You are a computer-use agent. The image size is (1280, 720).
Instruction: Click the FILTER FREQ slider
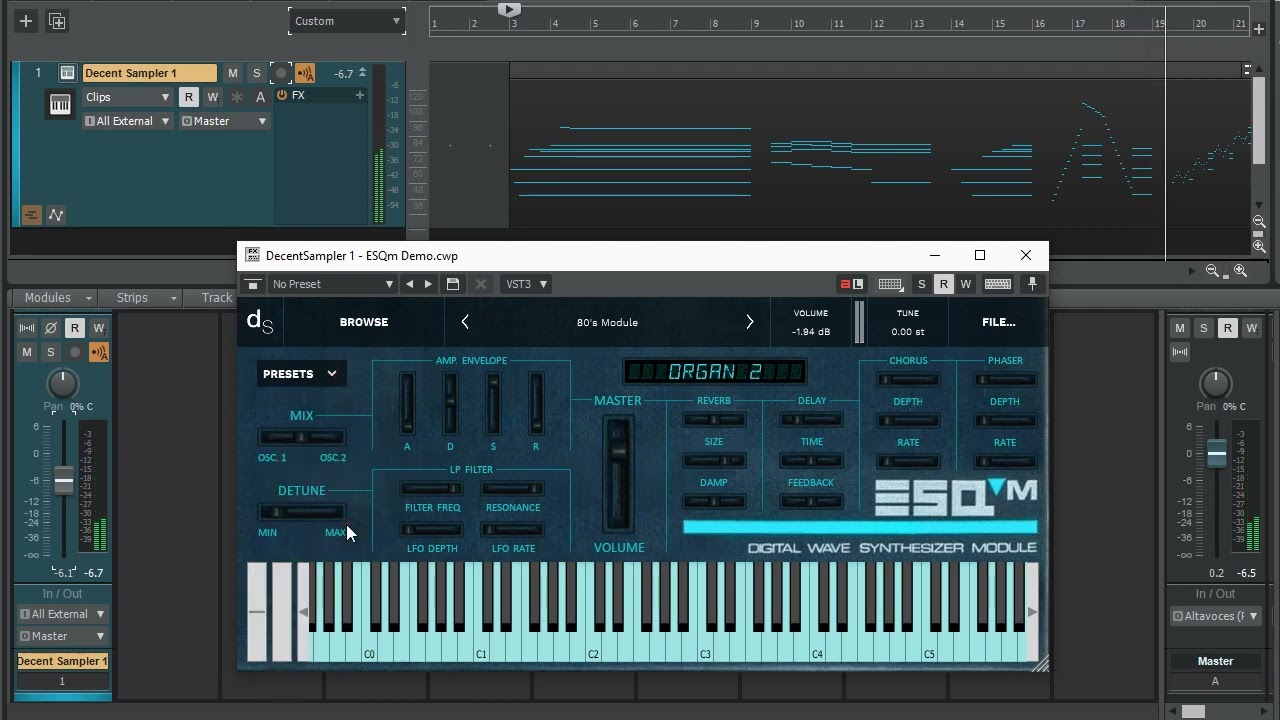coord(432,489)
